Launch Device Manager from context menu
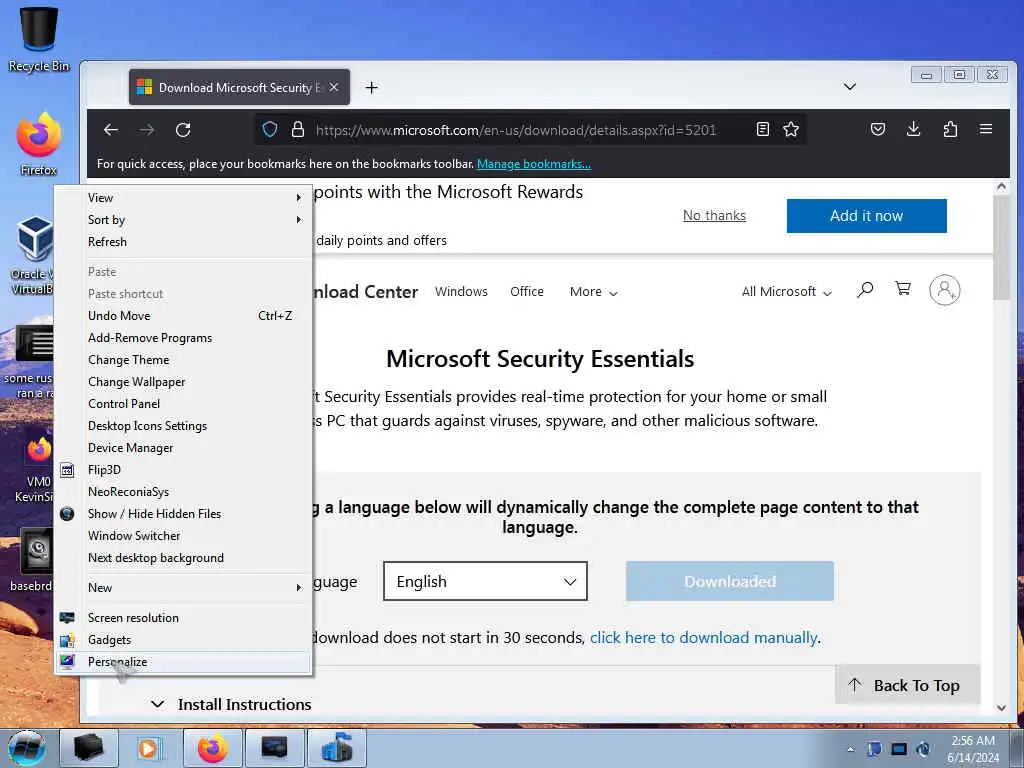Viewport: 1024px width, 768px height. tap(183, 447)
